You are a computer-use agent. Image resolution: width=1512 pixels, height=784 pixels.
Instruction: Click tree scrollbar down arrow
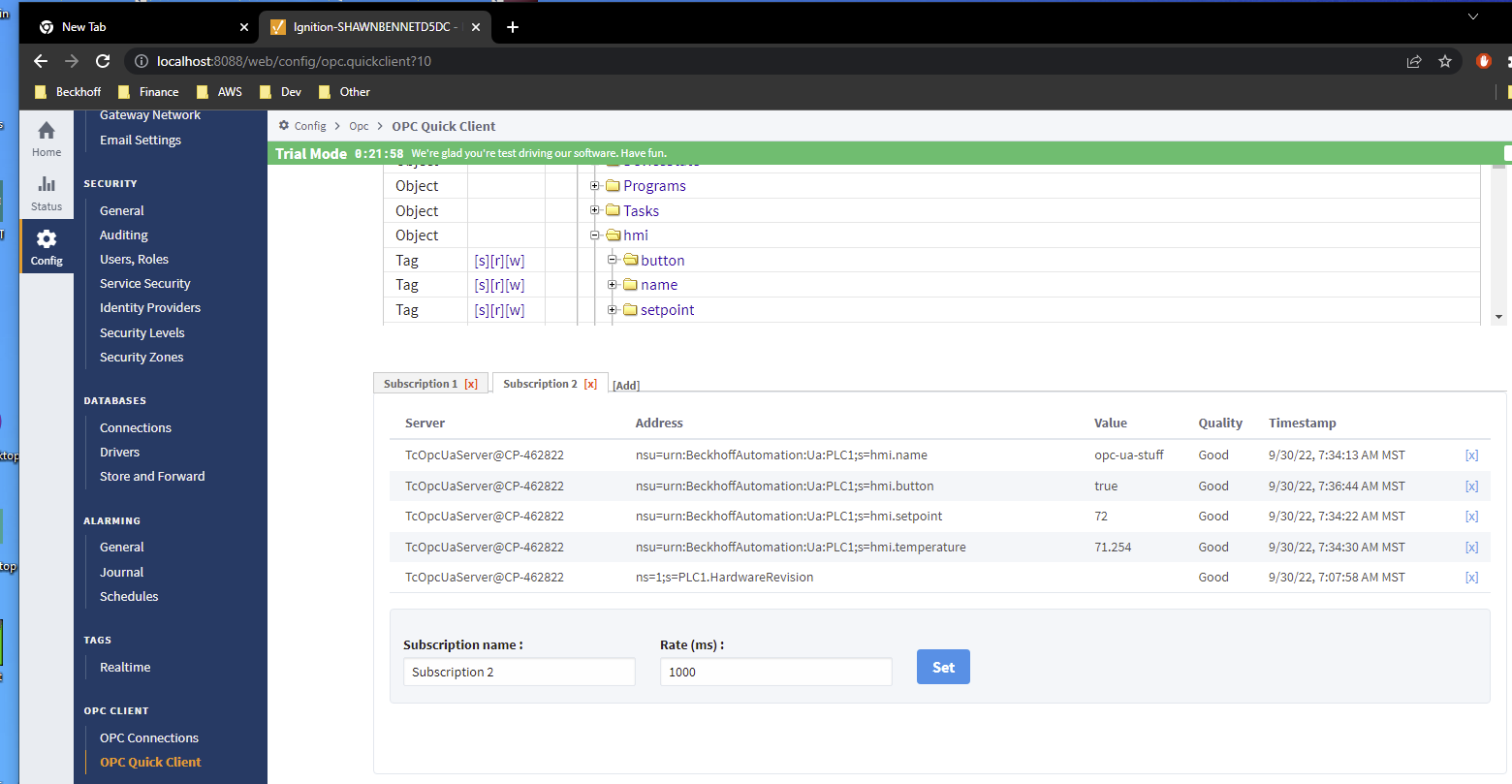[x=1498, y=317]
